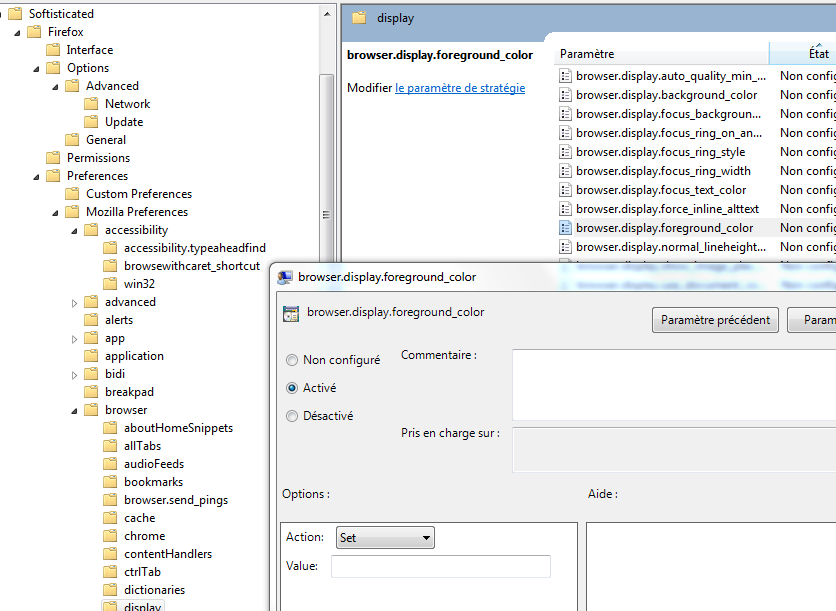
Task: Select the win32 tree item
Action: pos(139,284)
